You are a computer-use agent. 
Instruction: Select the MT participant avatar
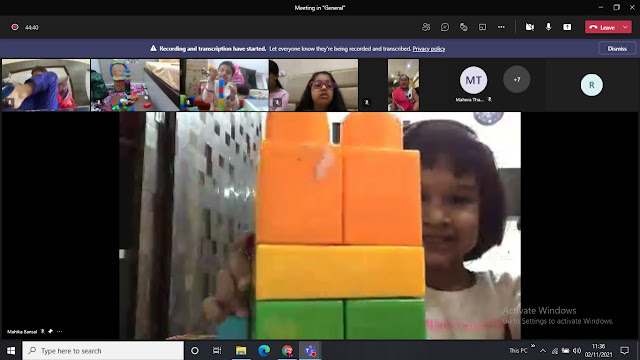tap(473, 80)
